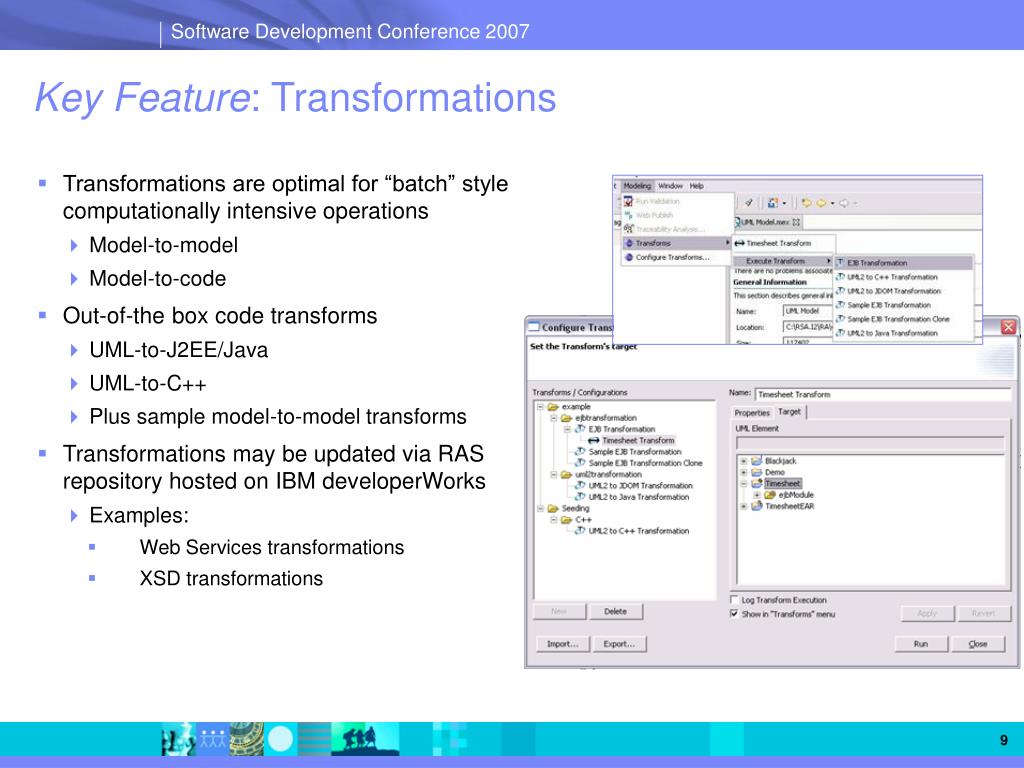1024x768 pixels.
Task: Select EJB Transformation in the submenu
Action: pyautogui.click(x=903, y=263)
